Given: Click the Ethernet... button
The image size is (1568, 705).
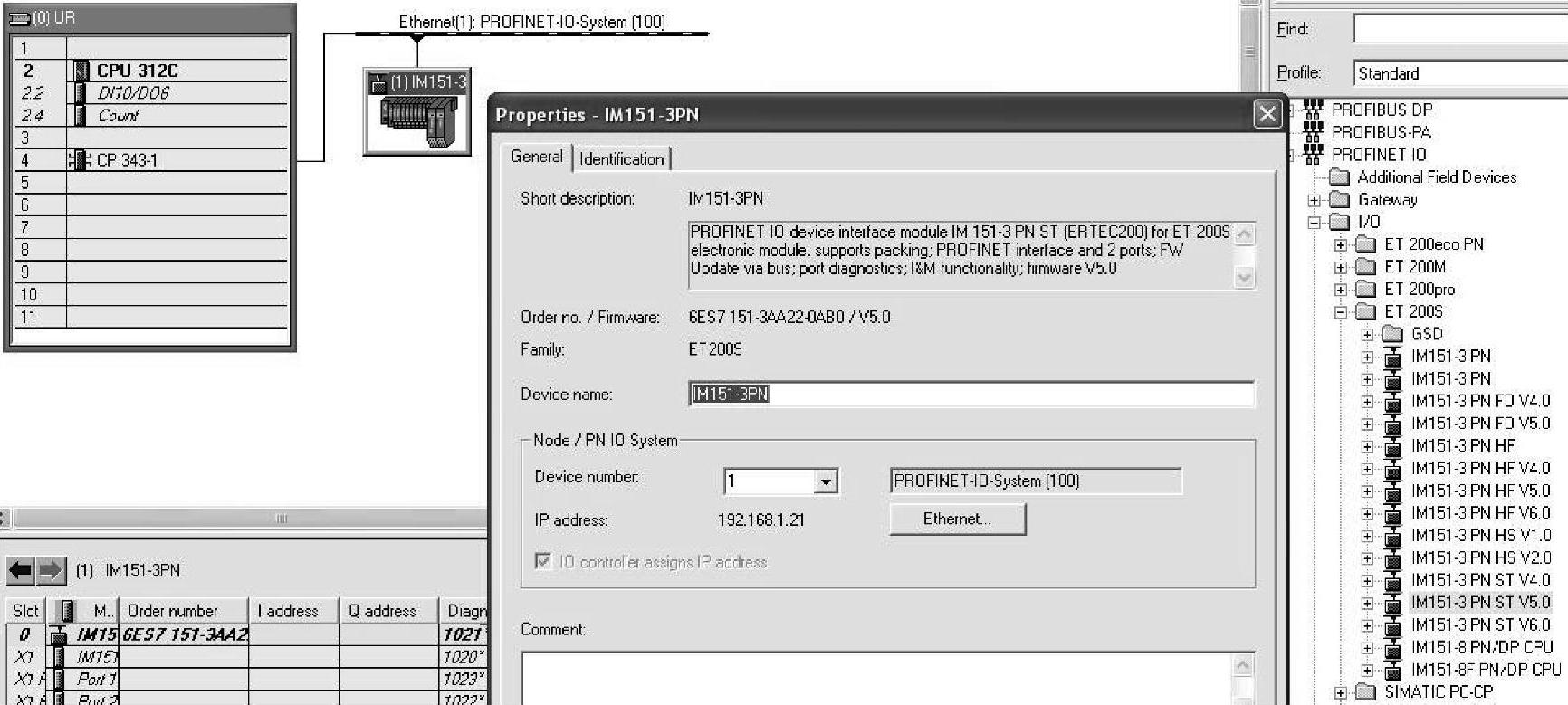Looking at the screenshot, I should (x=958, y=519).
